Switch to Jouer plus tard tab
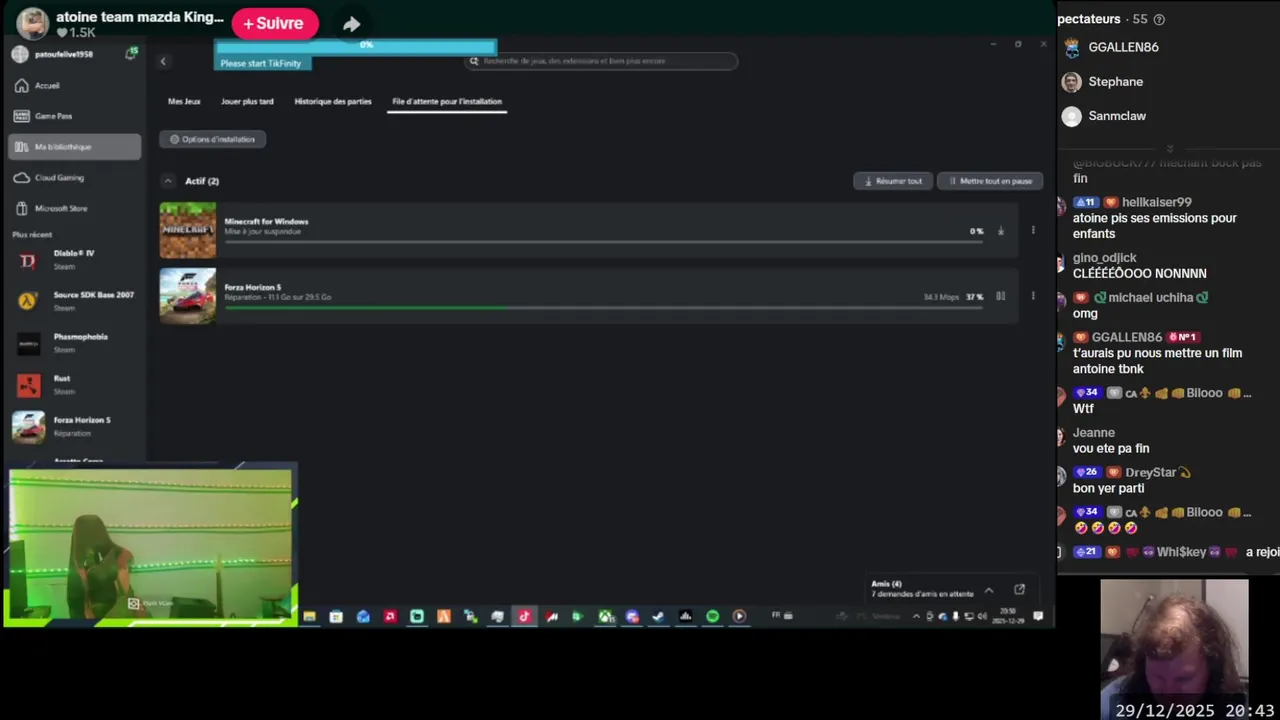The height and width of the screenshot is (720, 1280). 247,101
